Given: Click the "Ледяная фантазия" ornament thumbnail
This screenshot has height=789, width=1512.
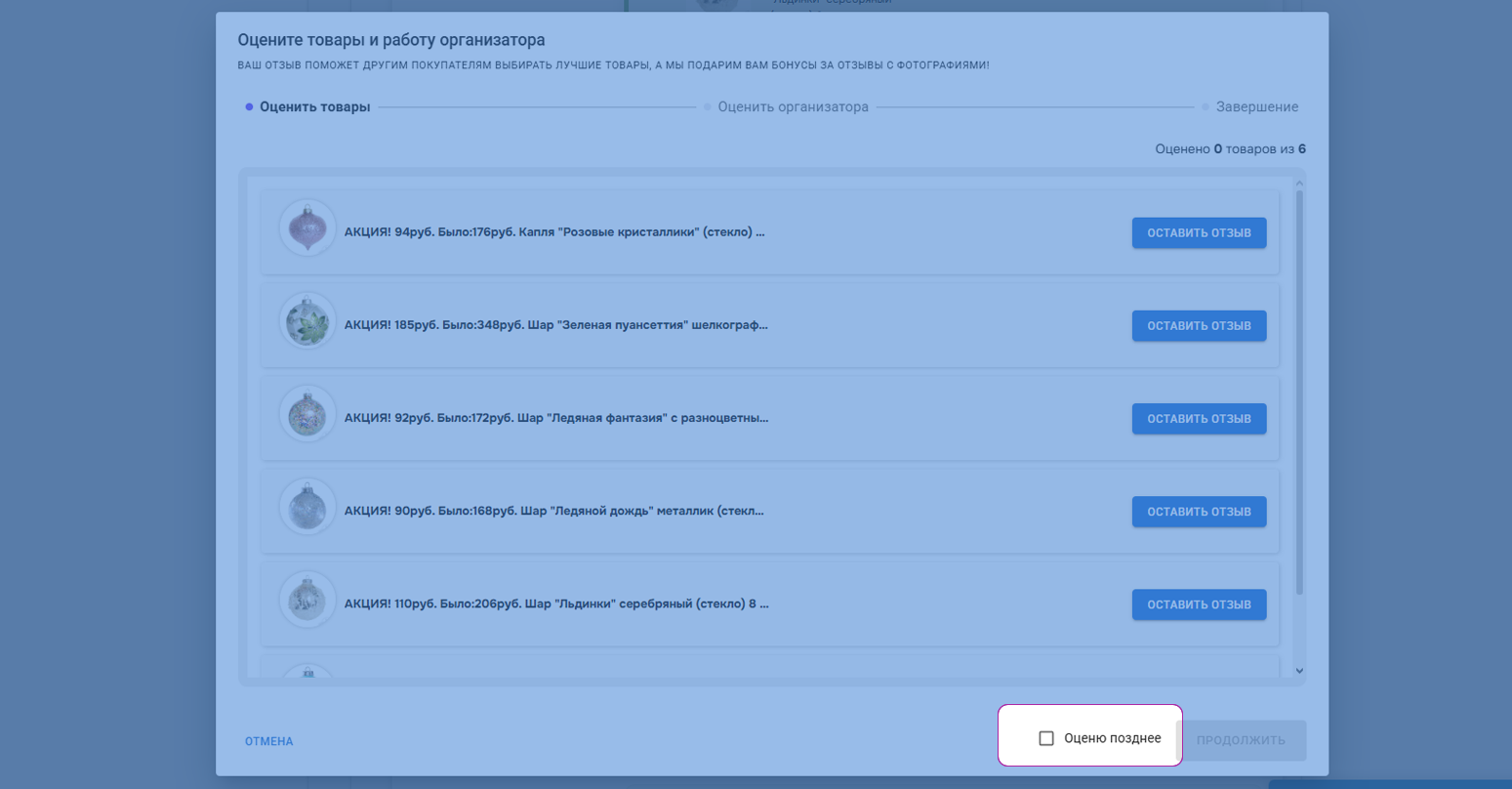Looking at the screenshot, I should (307, 413).
